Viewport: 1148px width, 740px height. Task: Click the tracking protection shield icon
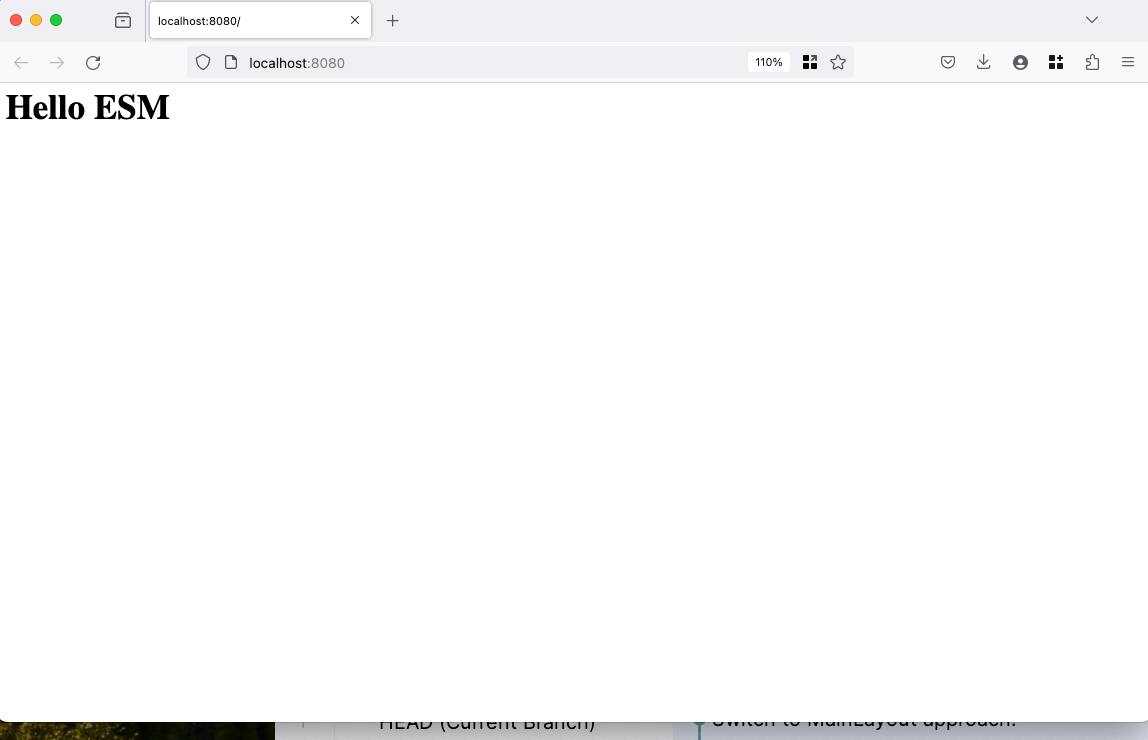(x=203, y=62)
